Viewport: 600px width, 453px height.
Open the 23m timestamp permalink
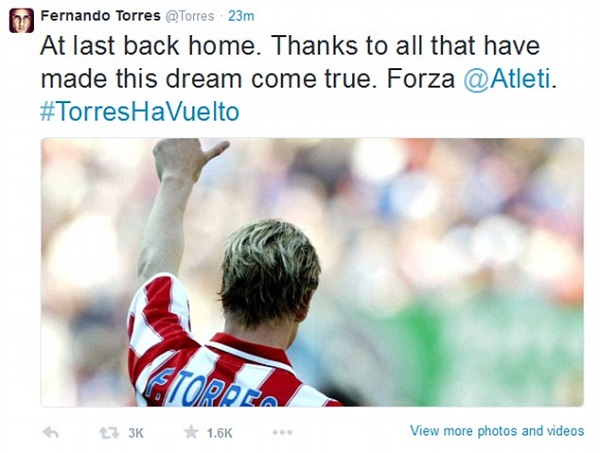coord(241,16)
